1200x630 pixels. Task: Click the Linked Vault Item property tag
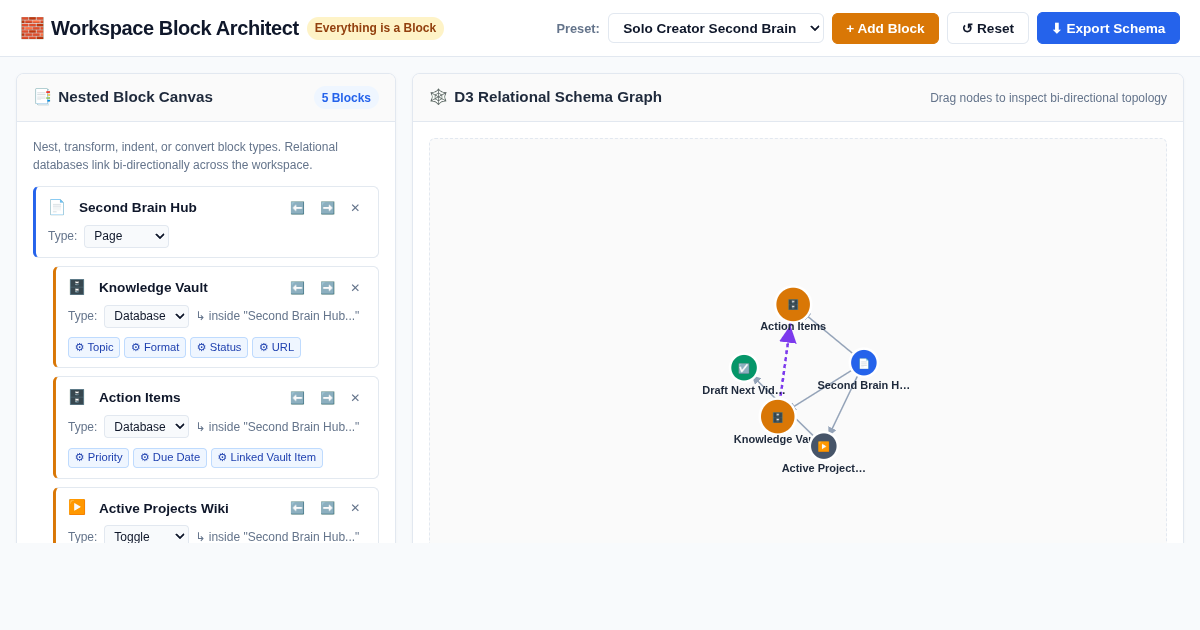pos(267,457)
